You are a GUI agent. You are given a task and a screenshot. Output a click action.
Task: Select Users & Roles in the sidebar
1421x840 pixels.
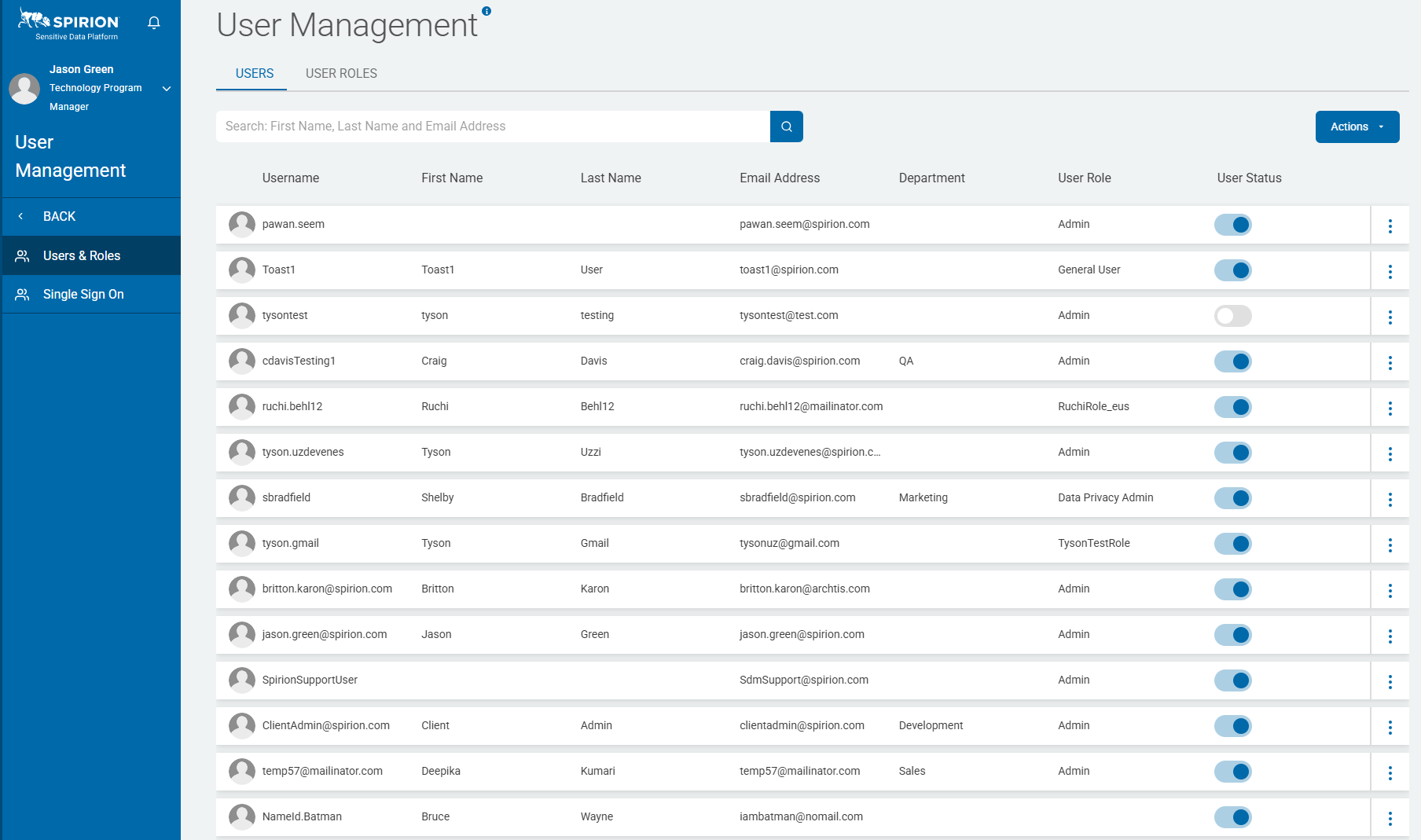click(x=82, y=256)
